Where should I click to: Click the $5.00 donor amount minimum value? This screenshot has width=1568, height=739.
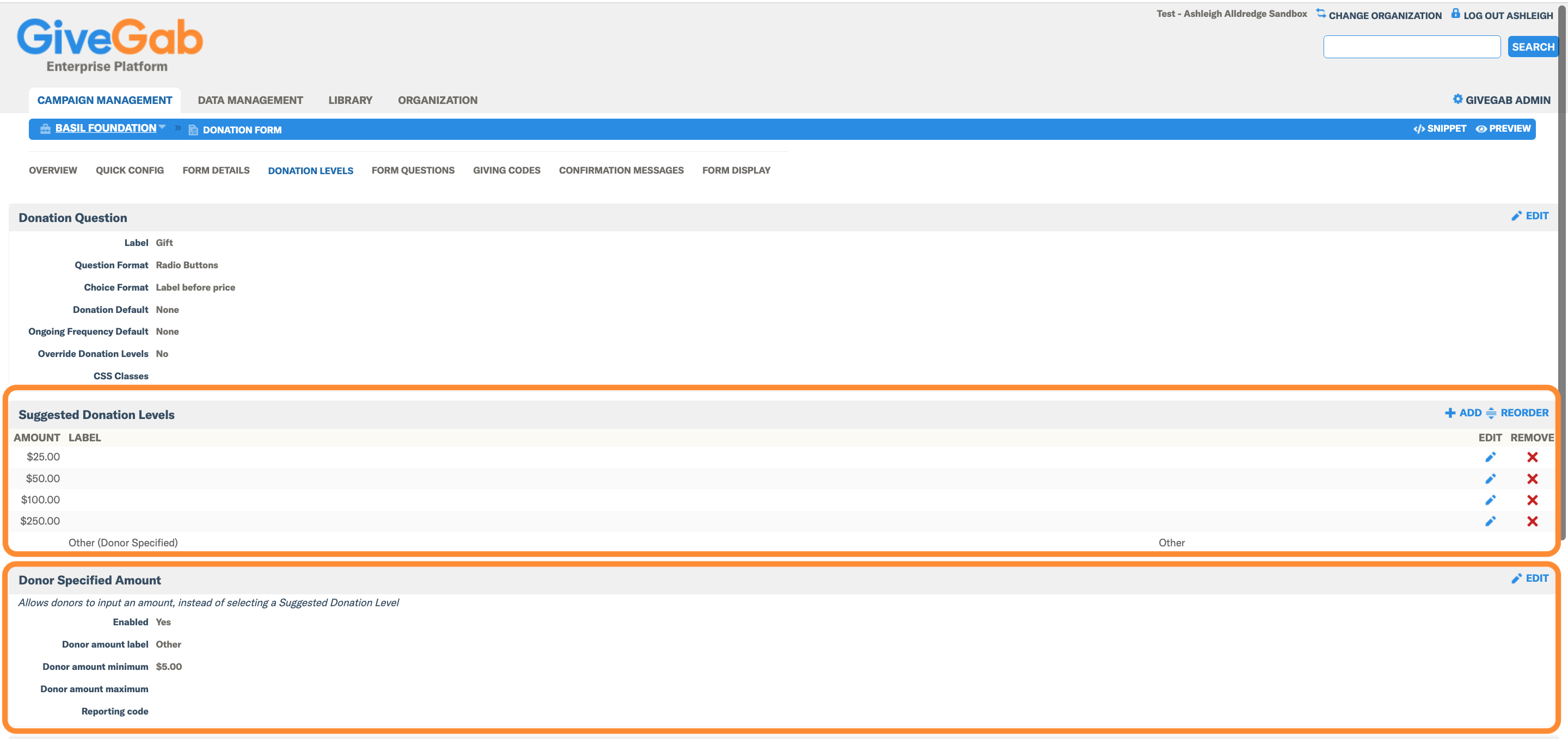169,667
